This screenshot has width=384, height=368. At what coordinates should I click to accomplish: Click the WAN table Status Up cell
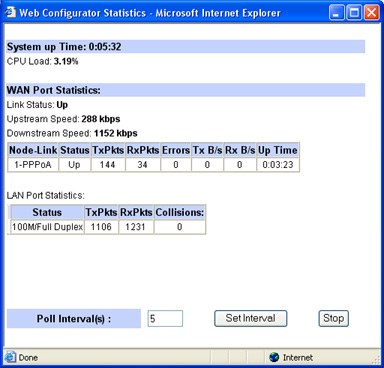point(74,165)
